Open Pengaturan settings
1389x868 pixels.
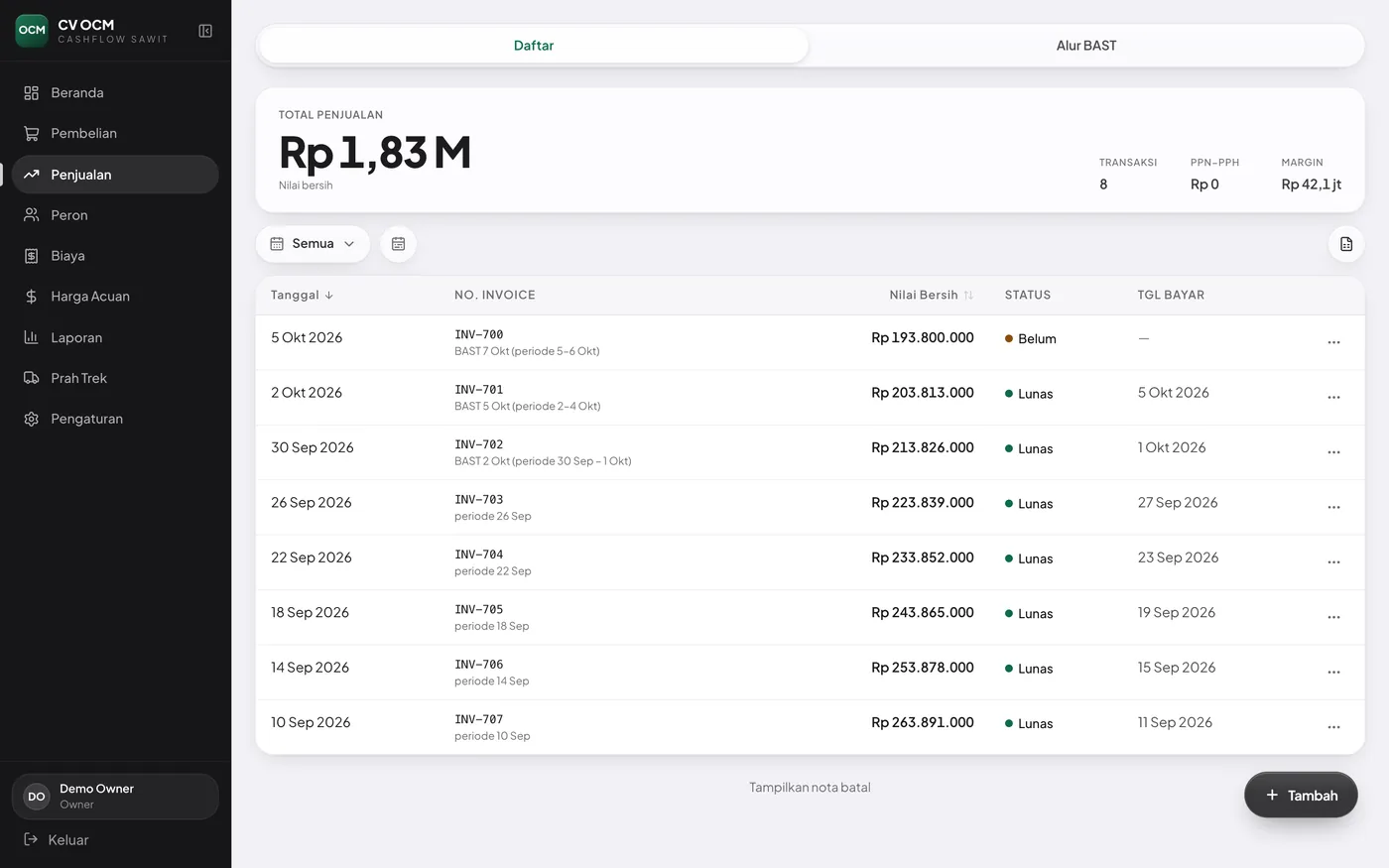(x=115, y=419)
